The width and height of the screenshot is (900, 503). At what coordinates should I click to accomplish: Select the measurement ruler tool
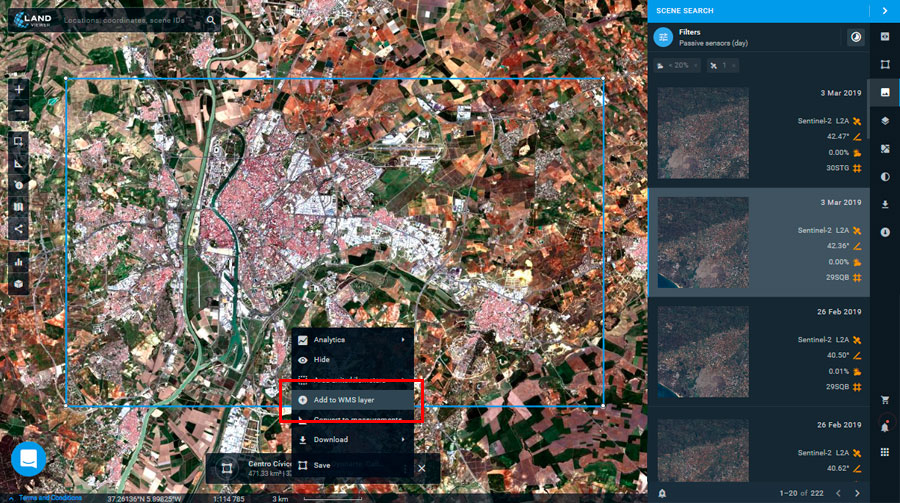tap(18, 164)
